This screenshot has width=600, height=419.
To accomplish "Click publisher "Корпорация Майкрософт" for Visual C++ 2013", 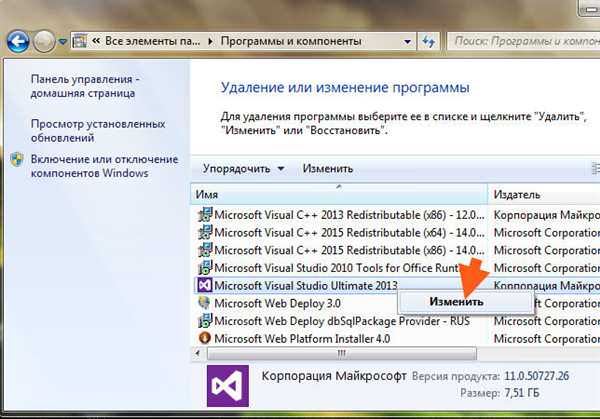I will pyautogui.click(x=546, y=215).
